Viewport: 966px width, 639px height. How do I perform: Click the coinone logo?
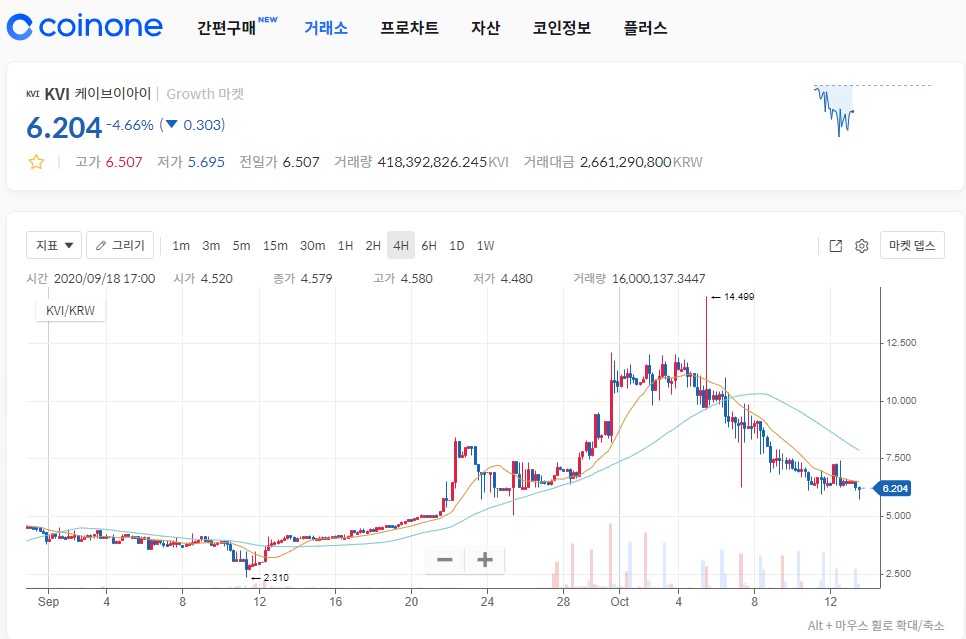[x=84, y=26]
